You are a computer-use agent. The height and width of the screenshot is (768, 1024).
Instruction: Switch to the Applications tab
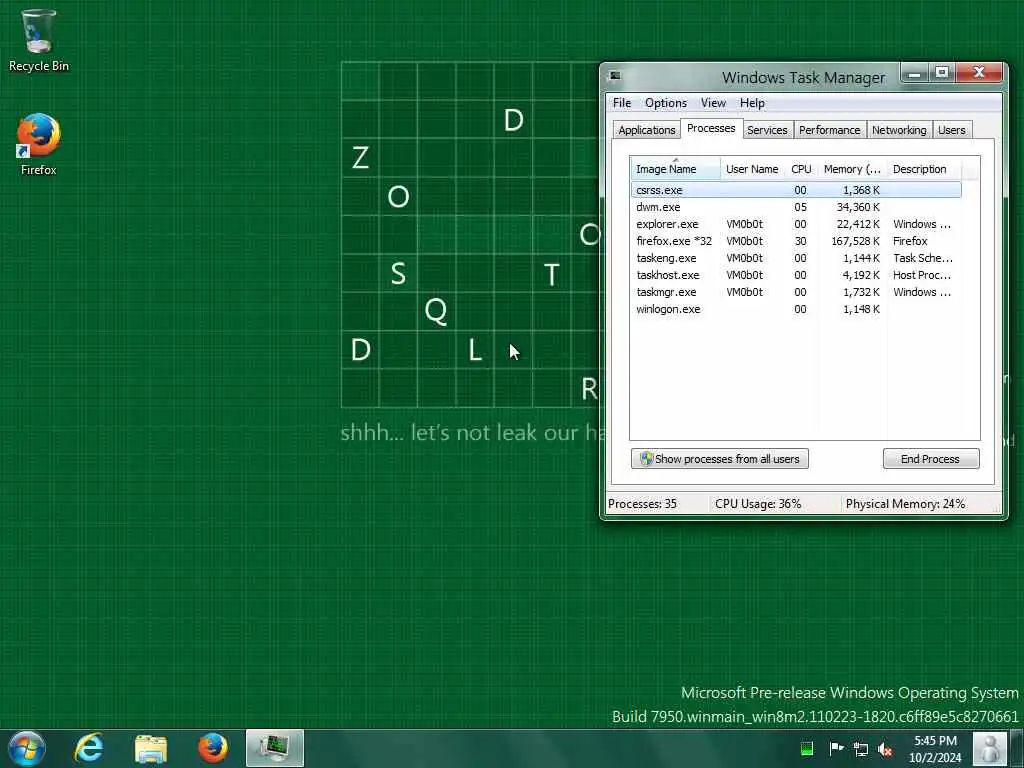click(x=647, y=130)
